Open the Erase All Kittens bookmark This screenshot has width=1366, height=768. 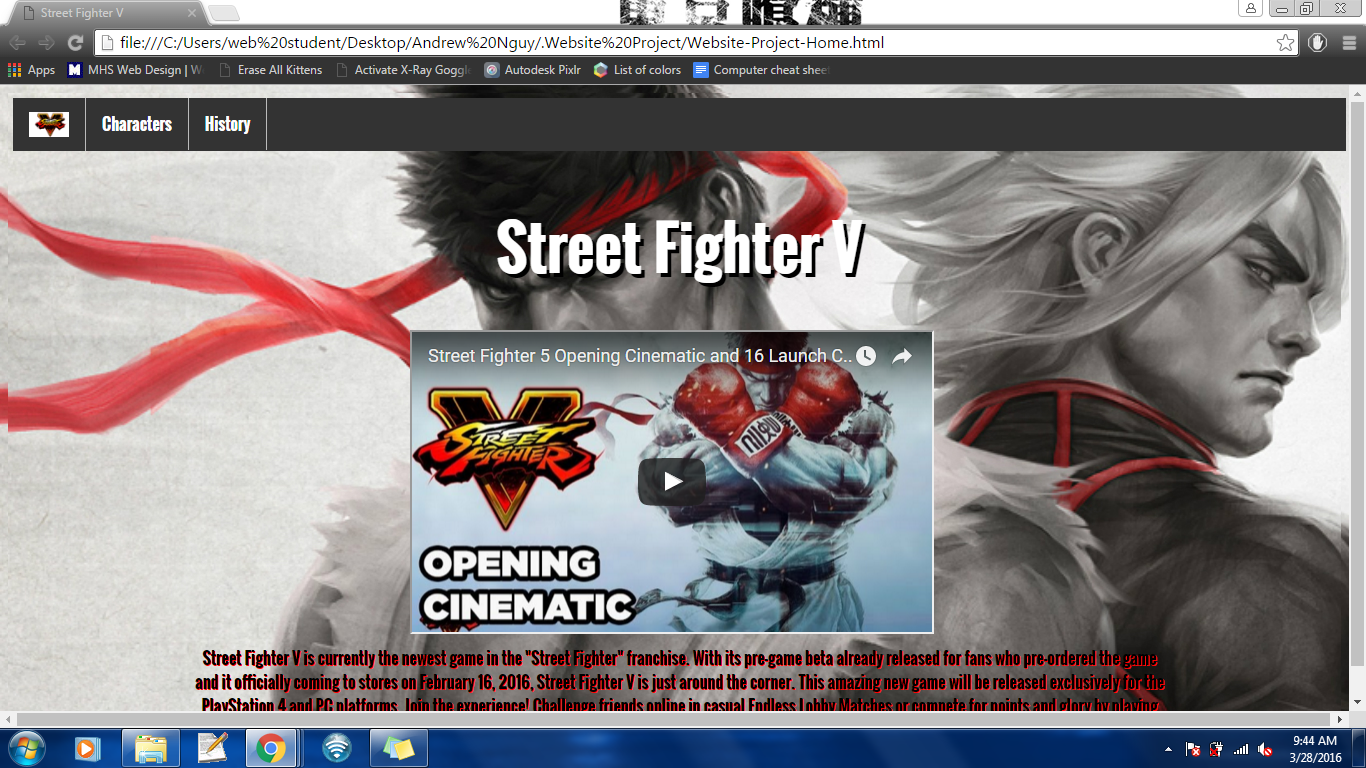pyautogui.click(x=270, y=70)
